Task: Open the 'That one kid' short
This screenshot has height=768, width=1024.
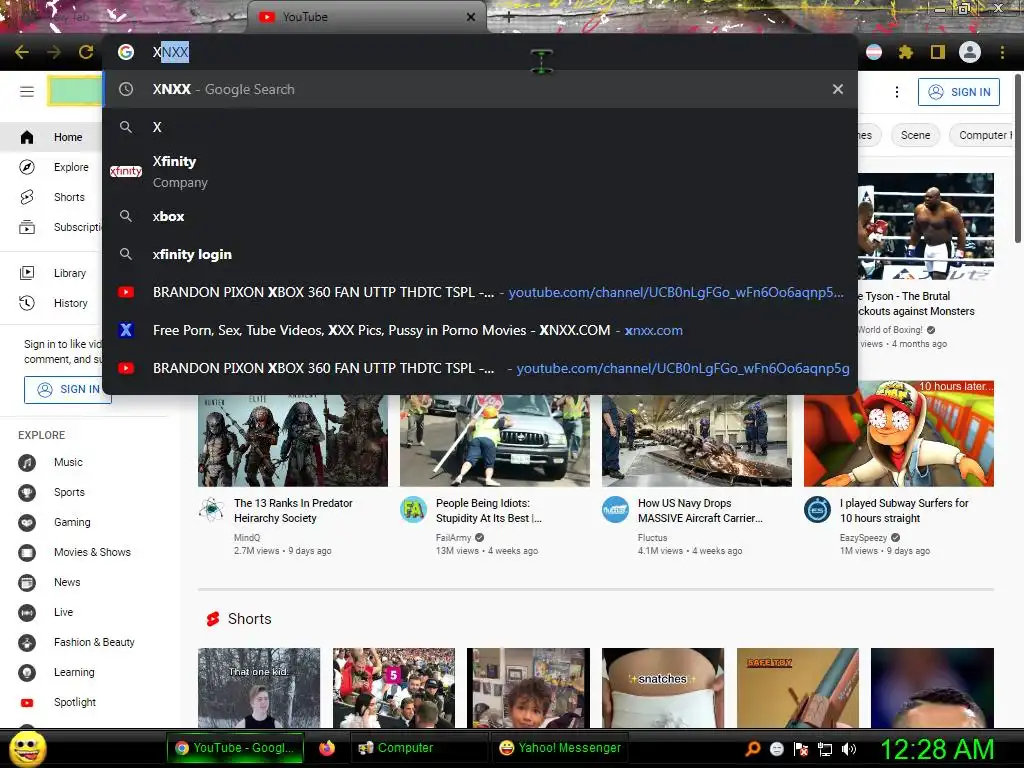Action: [x=259, y=688]
